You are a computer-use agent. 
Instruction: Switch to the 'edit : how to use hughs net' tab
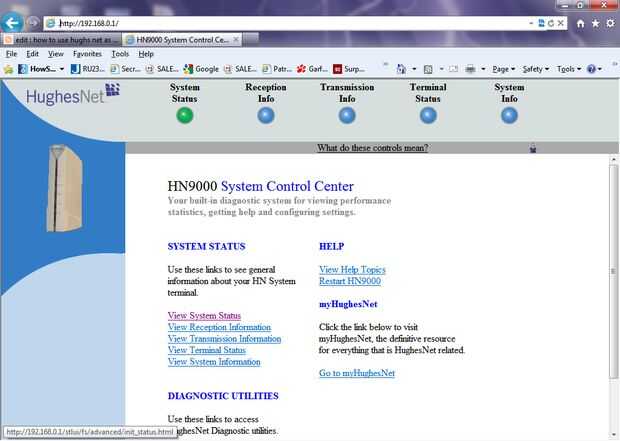62,40
